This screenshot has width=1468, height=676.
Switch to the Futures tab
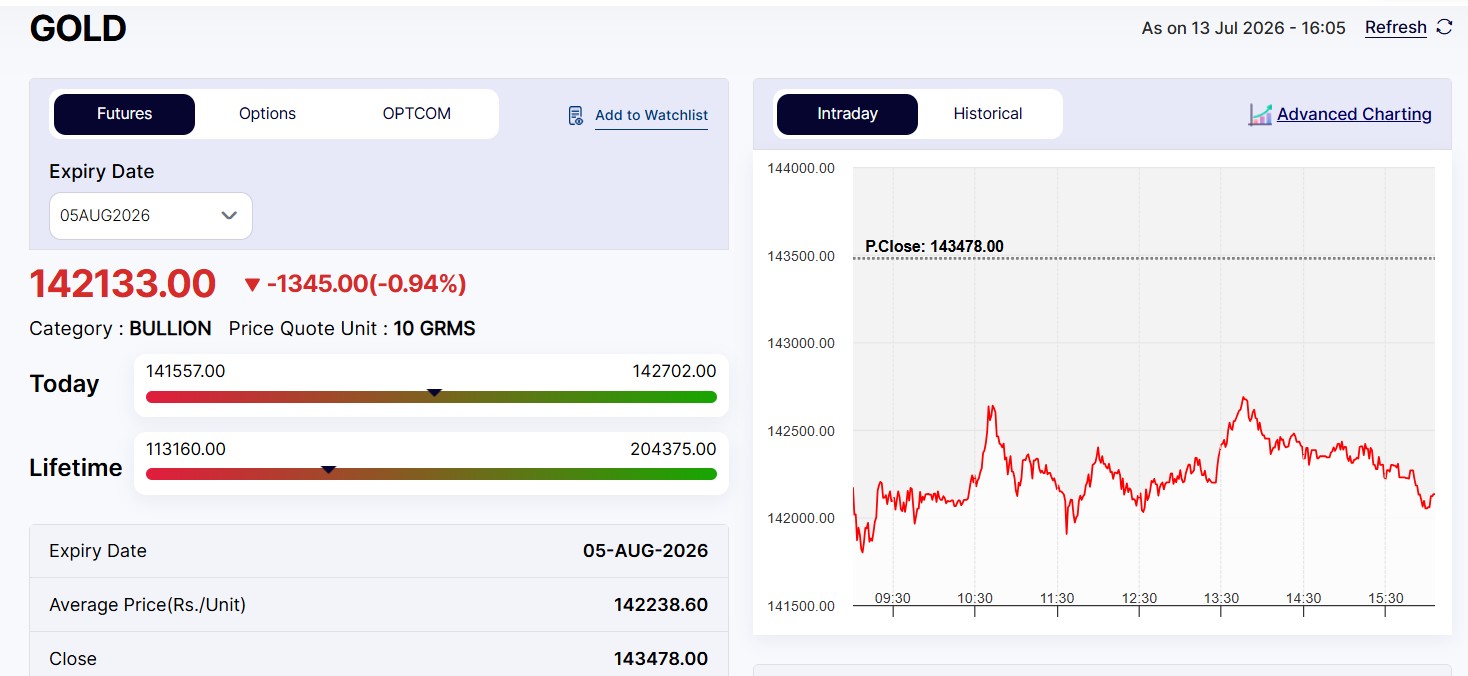tap(124, 114)
